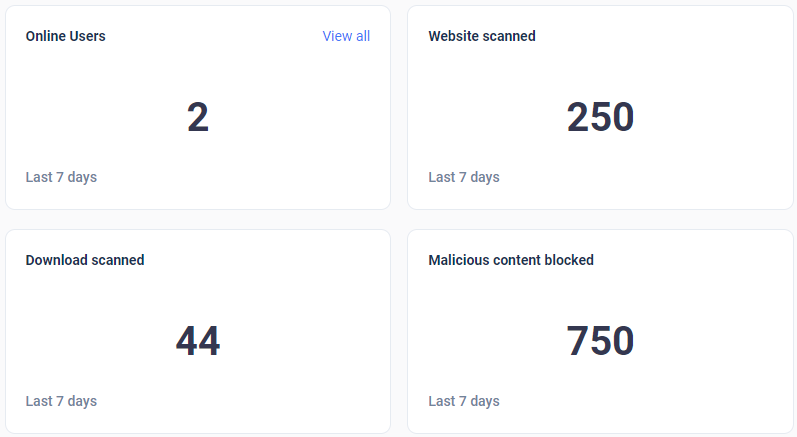This screenshot has height=437, width=797.
Task: View all online users list
Action: (x=346, y=36)
